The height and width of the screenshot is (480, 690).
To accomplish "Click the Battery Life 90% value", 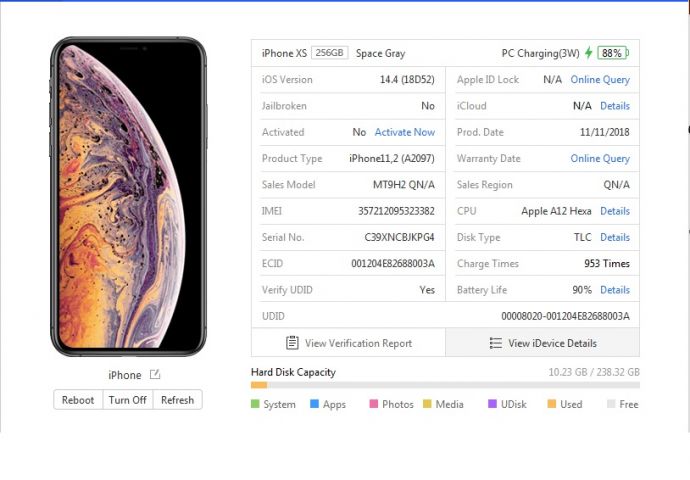I will (x=582, y=289).
